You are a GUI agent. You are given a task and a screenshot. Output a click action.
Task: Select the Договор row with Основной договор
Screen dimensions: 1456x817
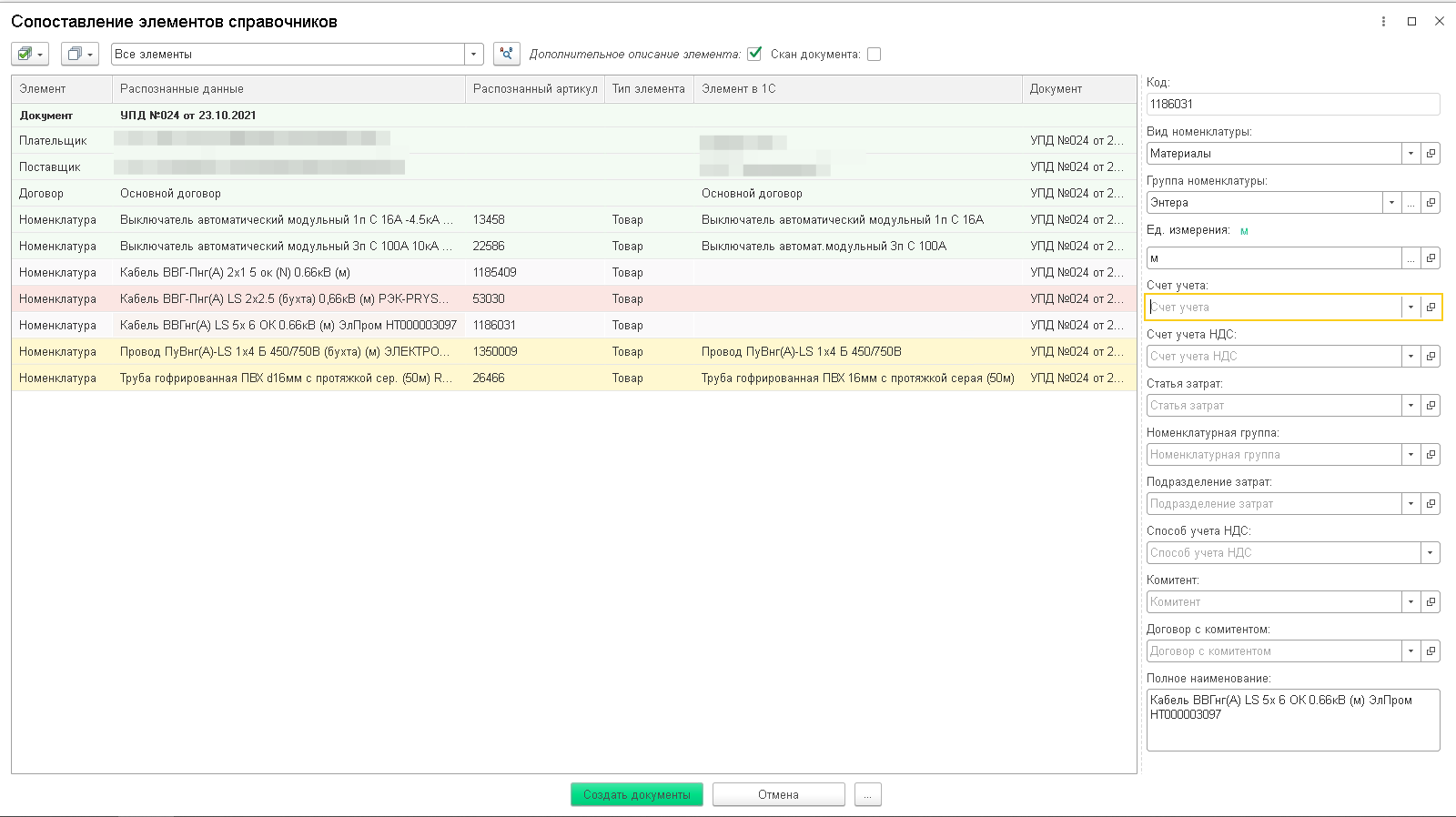pos(574,194)
